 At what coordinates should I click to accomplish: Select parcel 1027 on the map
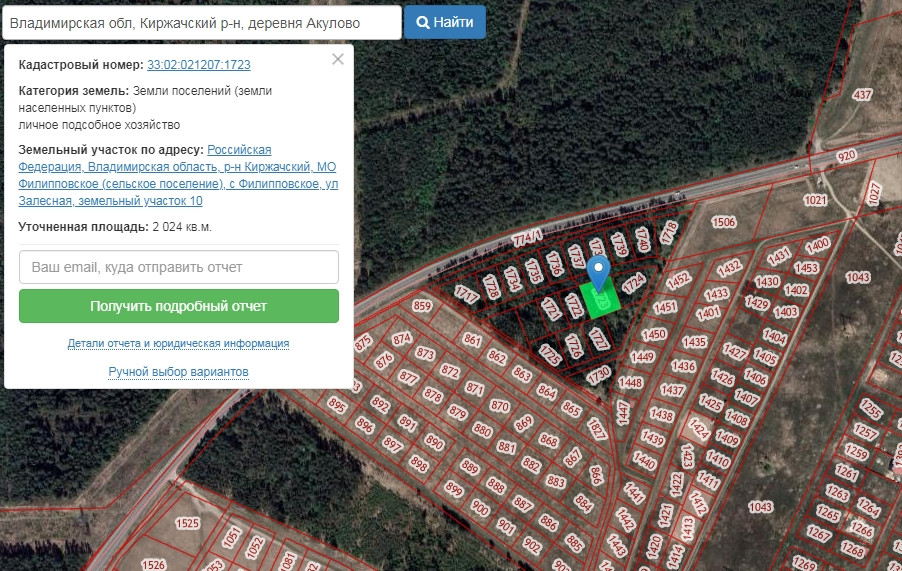[874, 193]
